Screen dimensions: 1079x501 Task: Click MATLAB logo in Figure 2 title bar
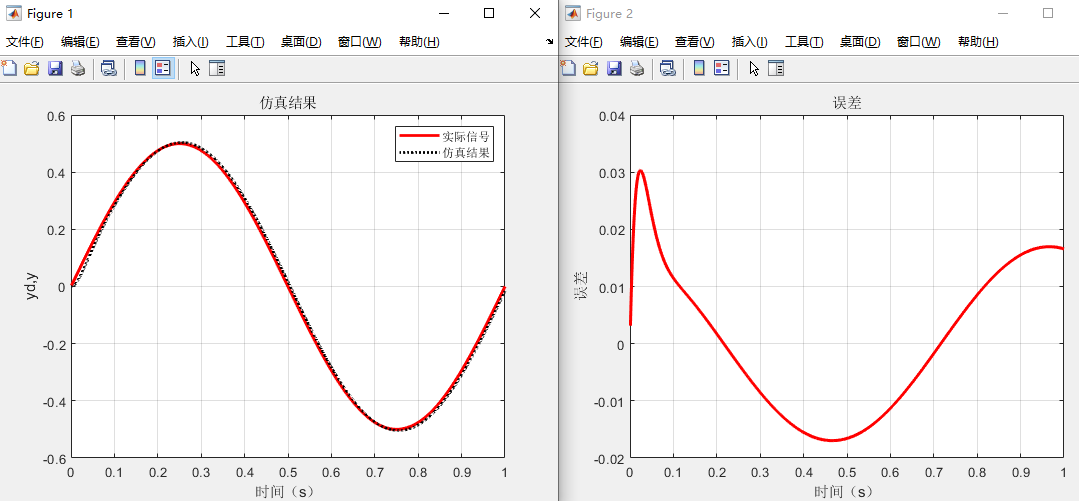point(572,13)
